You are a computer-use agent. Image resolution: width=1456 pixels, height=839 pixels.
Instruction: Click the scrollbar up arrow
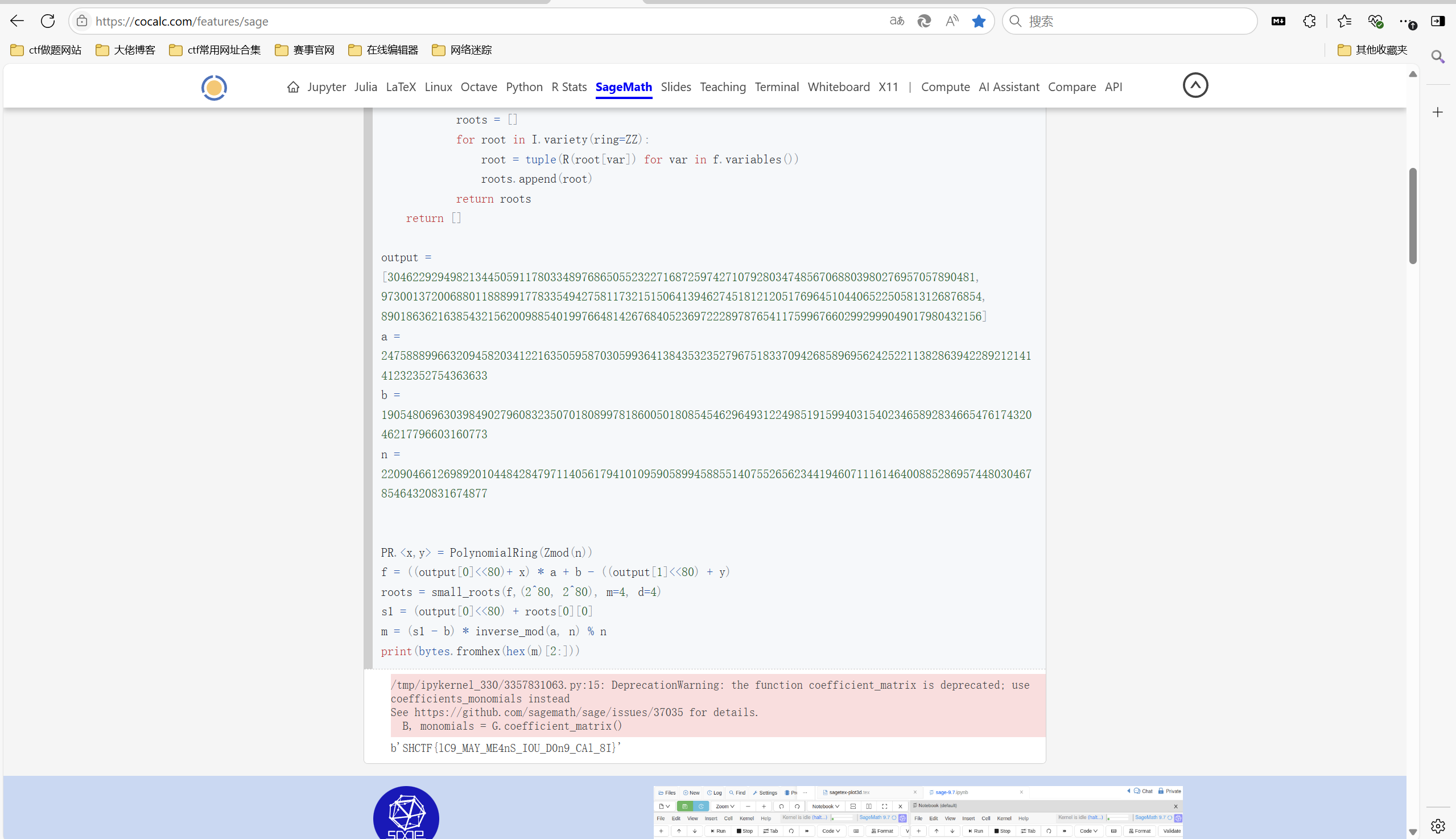1412,75
